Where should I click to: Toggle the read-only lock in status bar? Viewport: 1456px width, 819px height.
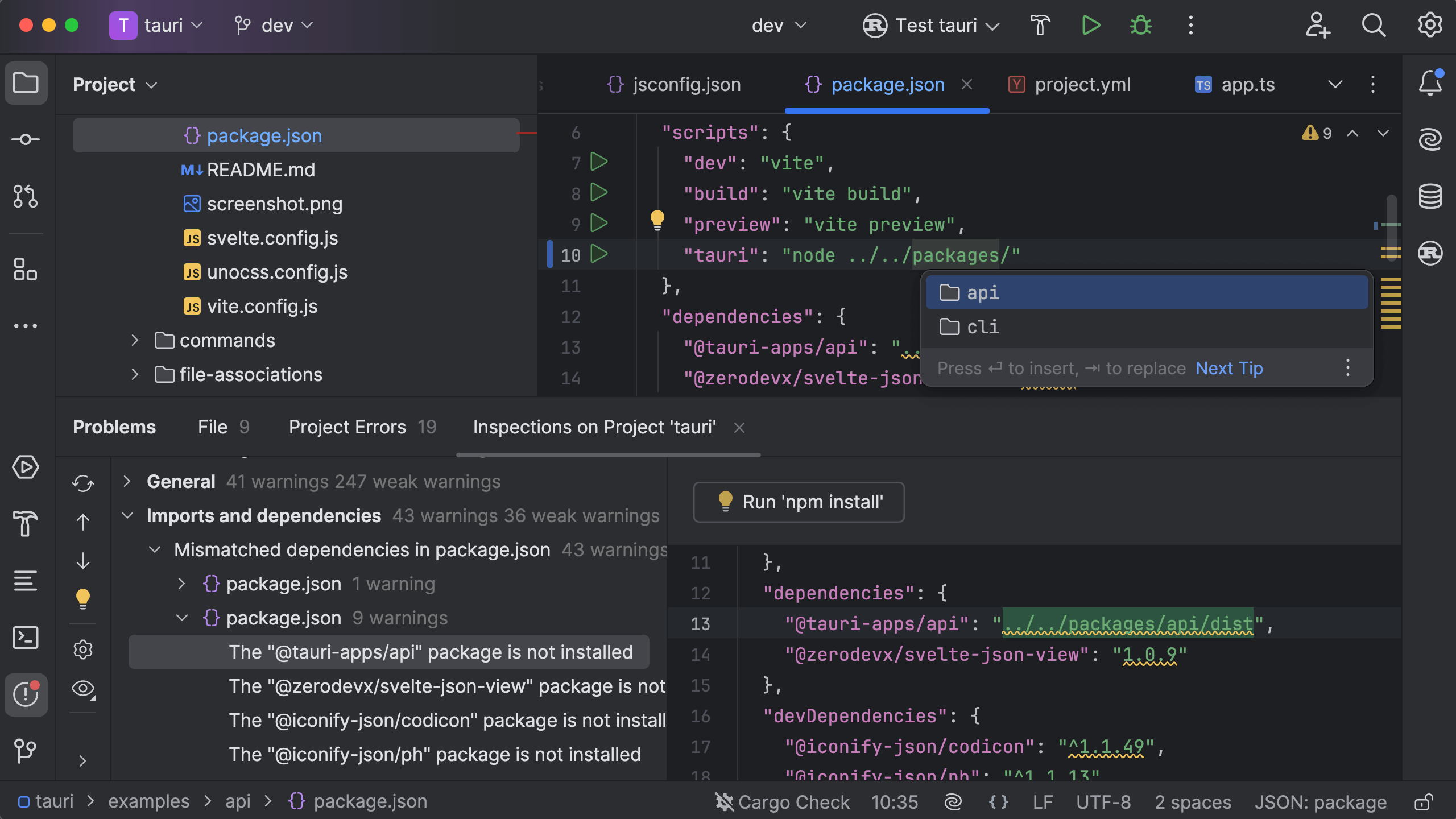point(1423,802)
